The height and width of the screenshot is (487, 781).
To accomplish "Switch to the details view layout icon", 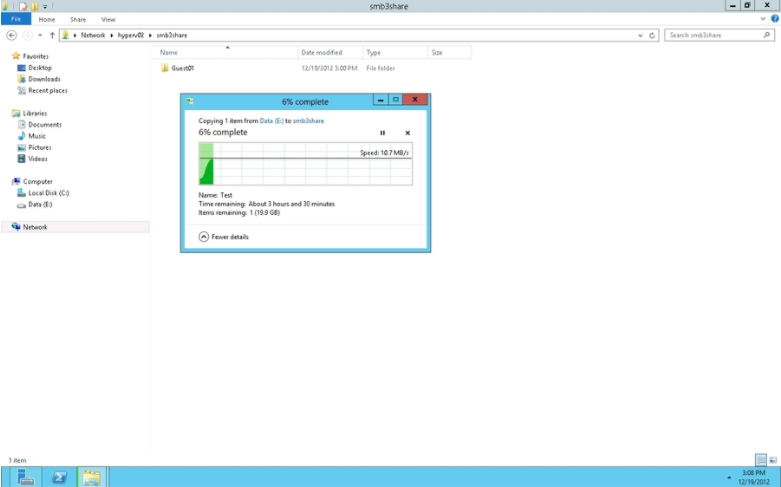I will pos(761,460).
